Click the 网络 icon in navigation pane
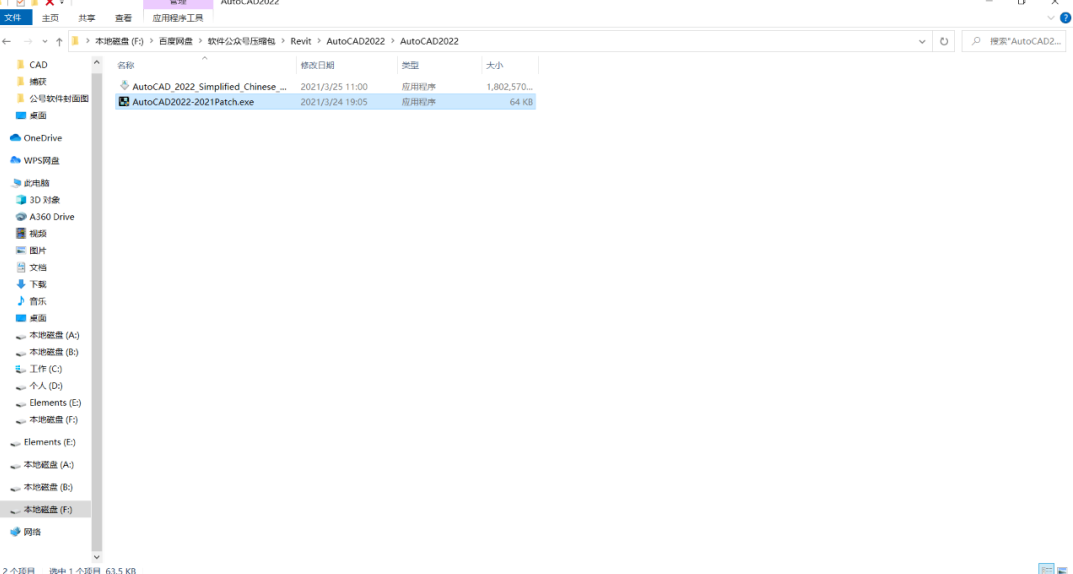The width and height of the screenshot is (1073, 574). [15, 532]
